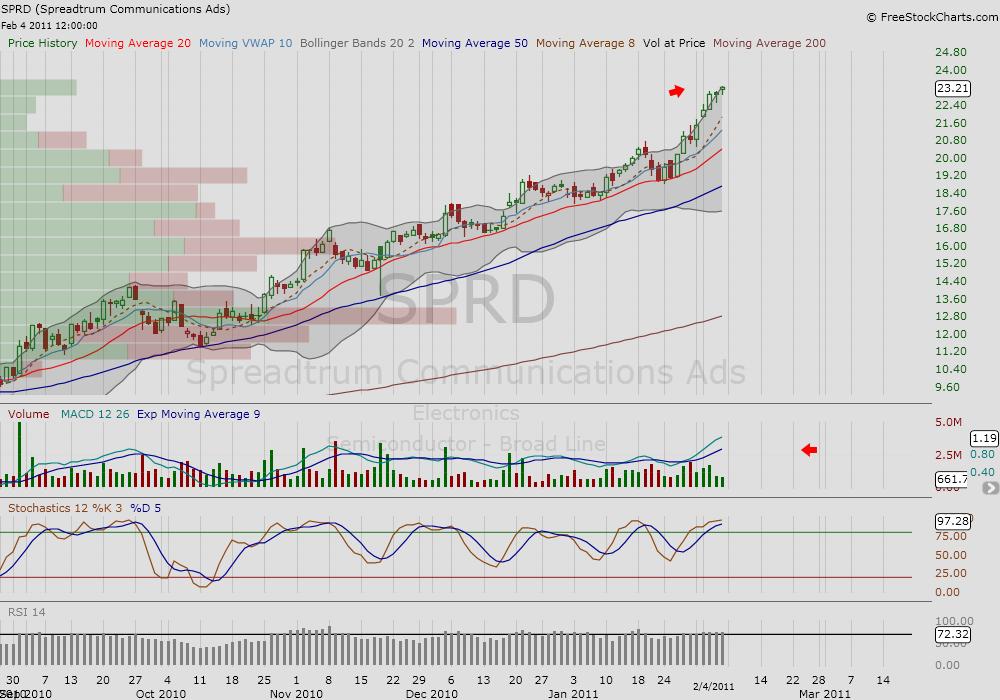Select the MACD 12 26 indicator label
The width and height of the screenshot is (1000, 700).
(x=95, y=414)
